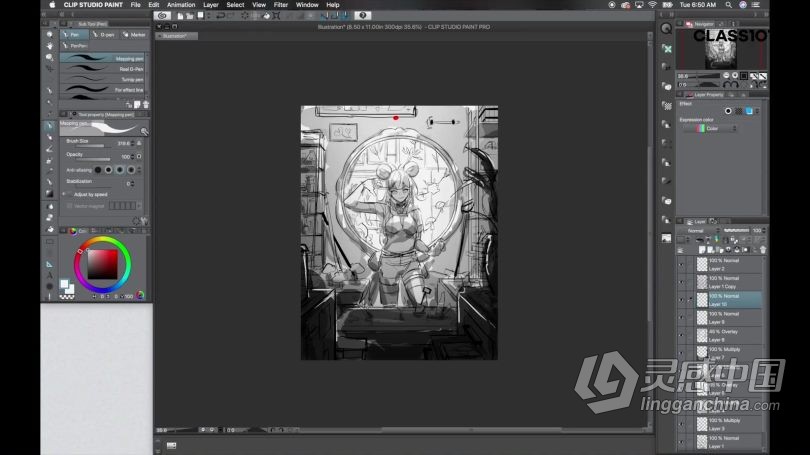810x455 pixels.
Task: Open the File menu
Action: pos(135,5)
